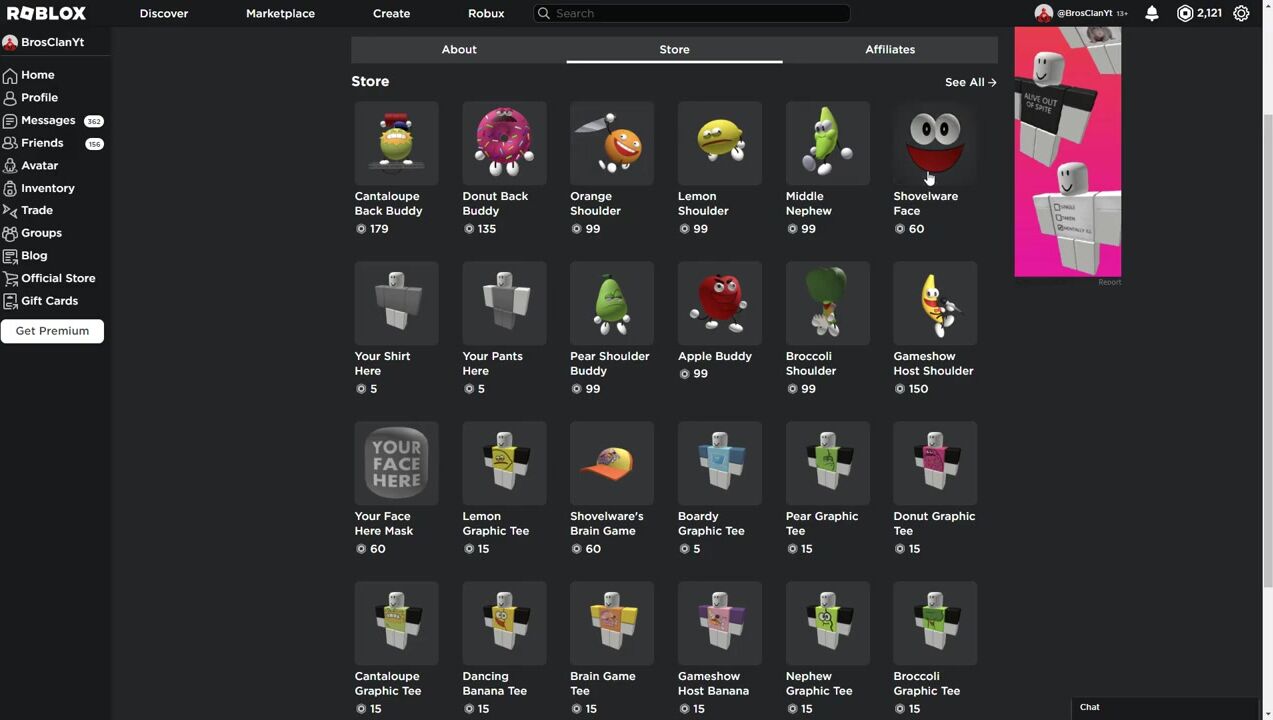Viewport: 1273px width, 720px height.
Task: Click the See All store link
Action: tap(970, 82)
